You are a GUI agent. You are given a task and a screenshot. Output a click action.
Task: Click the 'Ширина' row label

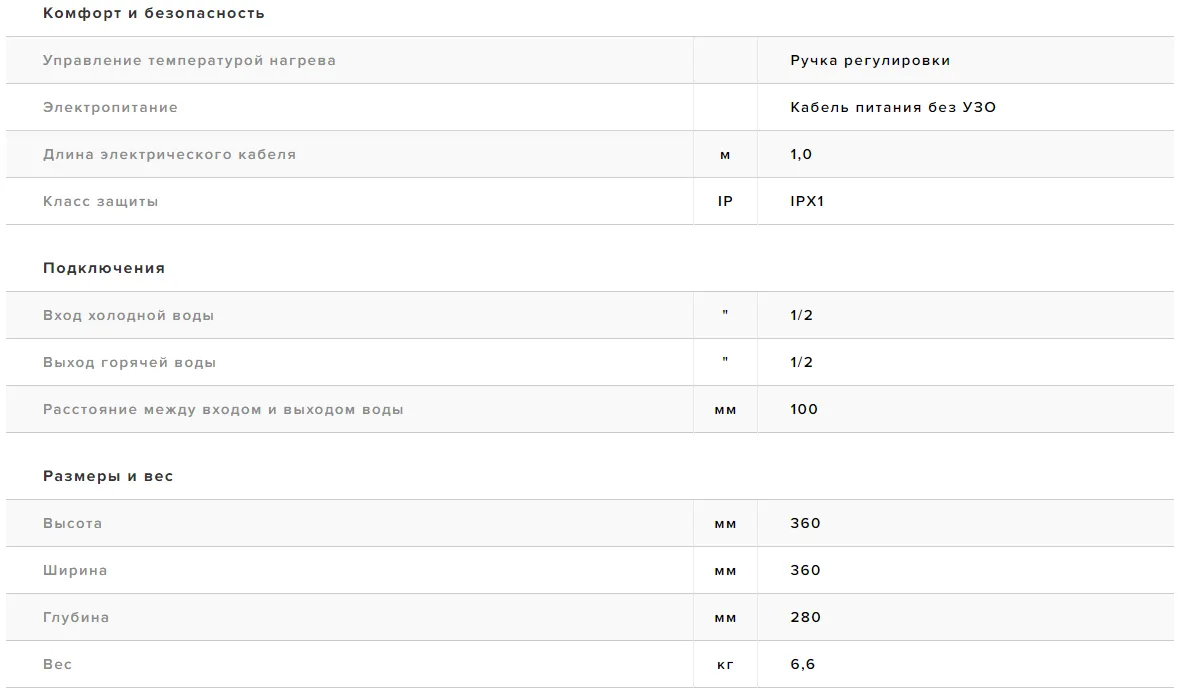point(75,570)
